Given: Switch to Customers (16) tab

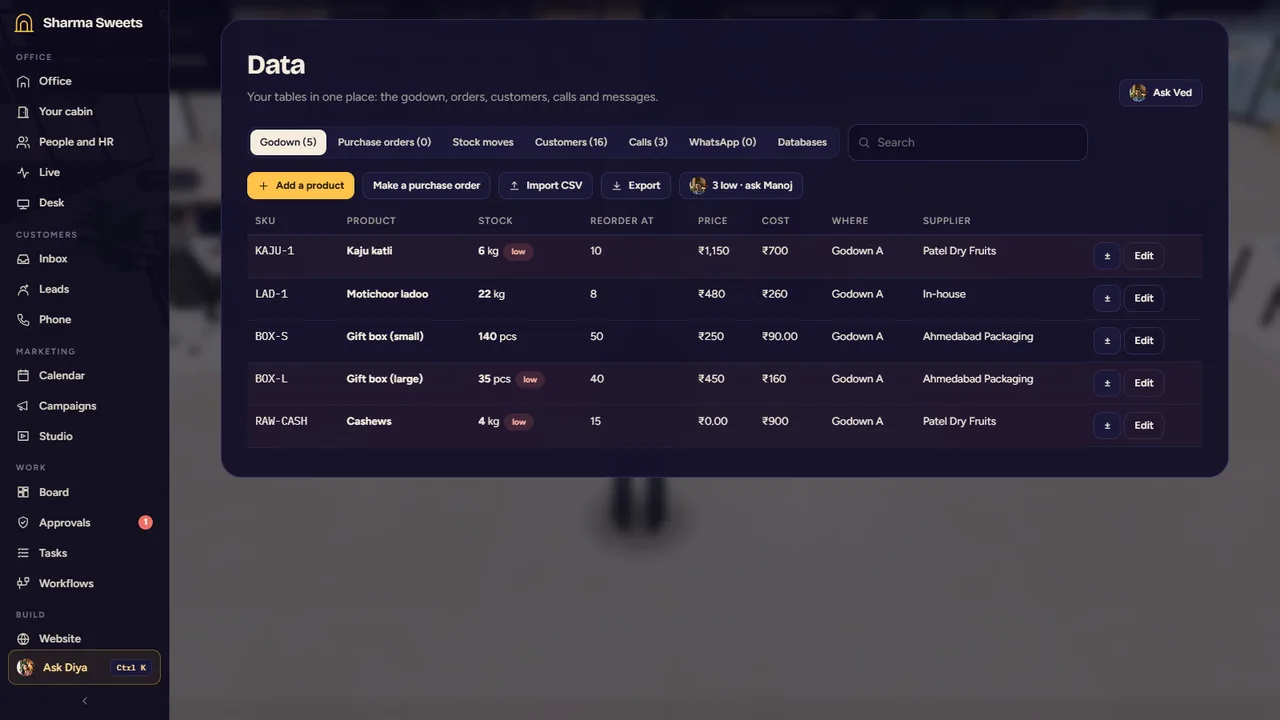Looking at the screenshot, I should 571,142.
